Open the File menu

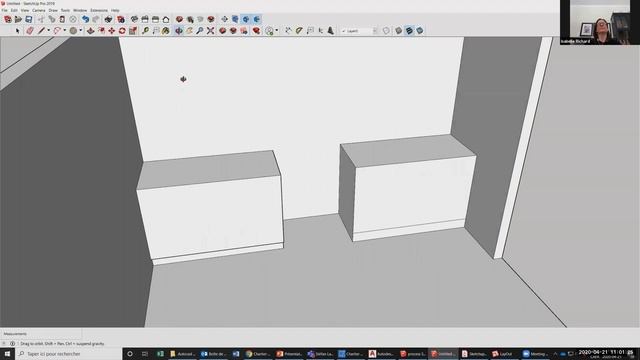(4, 10)
